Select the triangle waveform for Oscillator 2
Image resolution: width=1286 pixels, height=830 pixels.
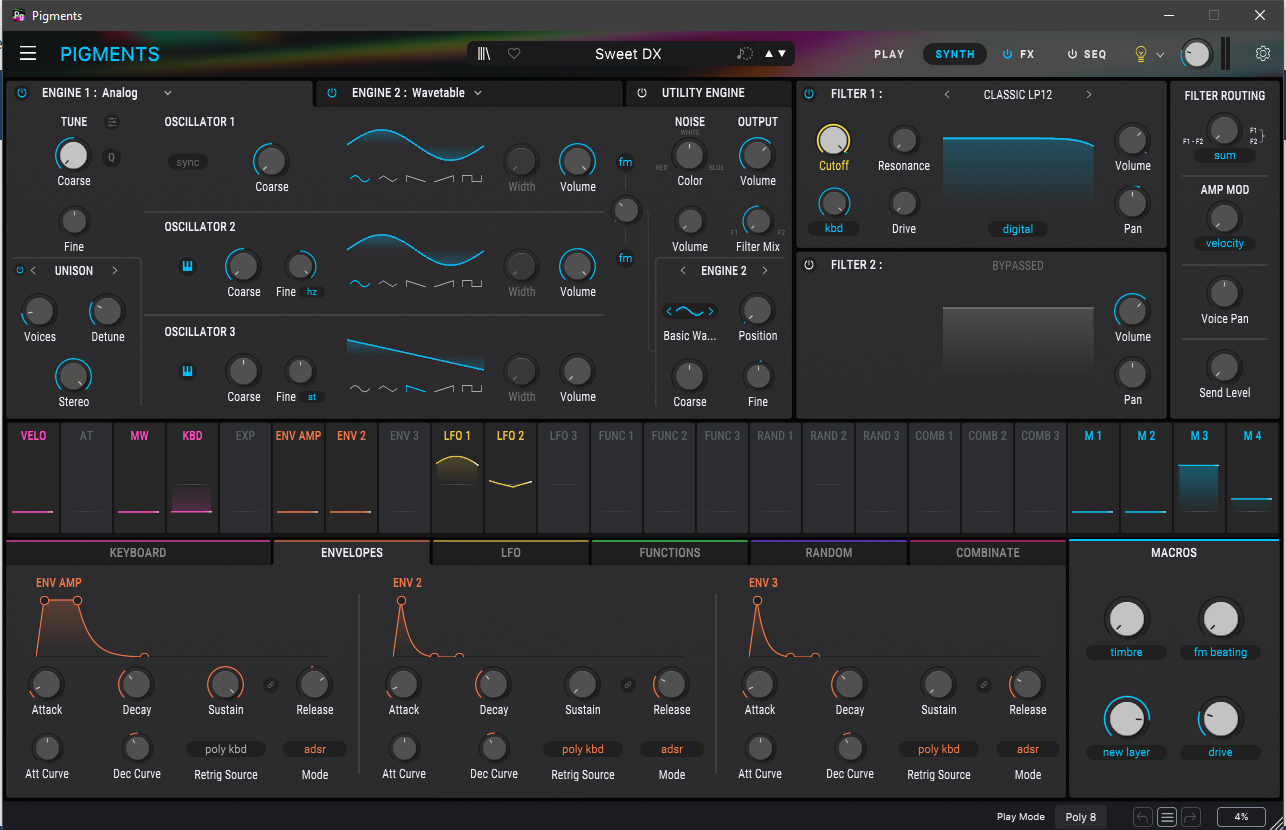387,284
